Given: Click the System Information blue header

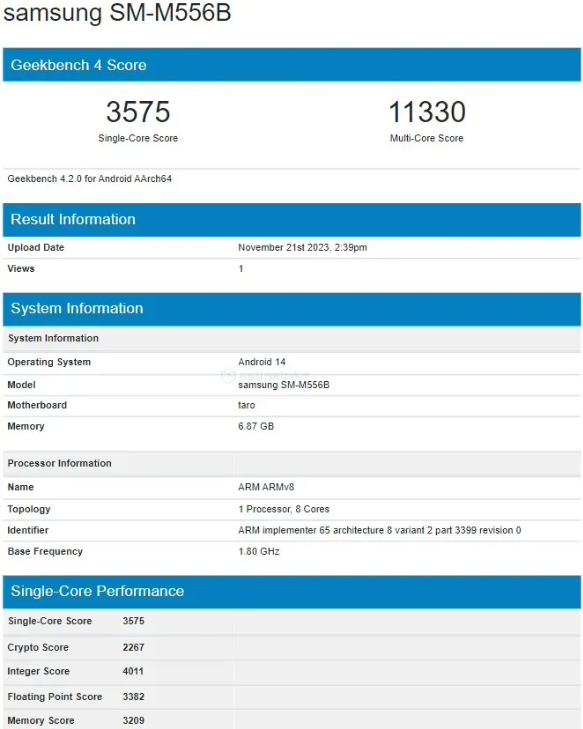Looking at the screenshot, I should click(292, 309).
